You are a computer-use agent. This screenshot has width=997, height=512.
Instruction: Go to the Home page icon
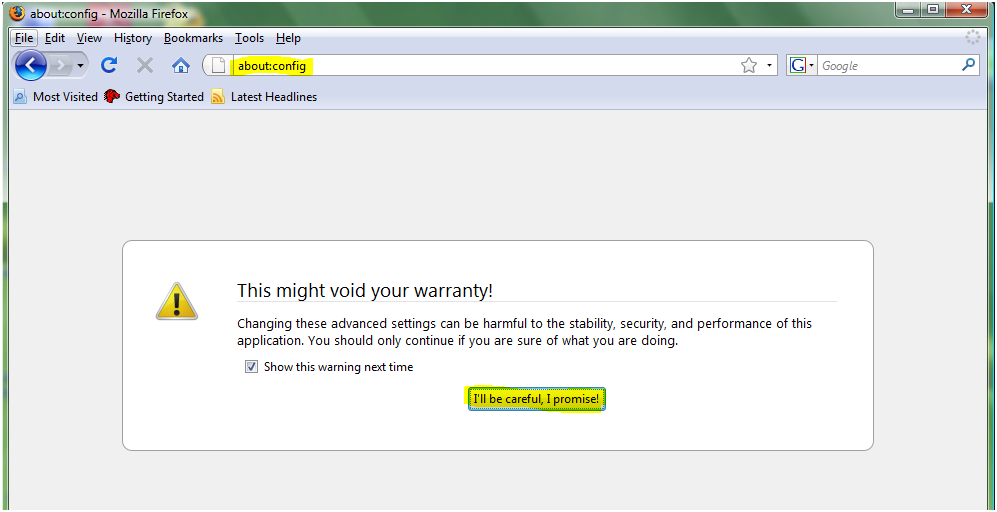click(180, 66)
